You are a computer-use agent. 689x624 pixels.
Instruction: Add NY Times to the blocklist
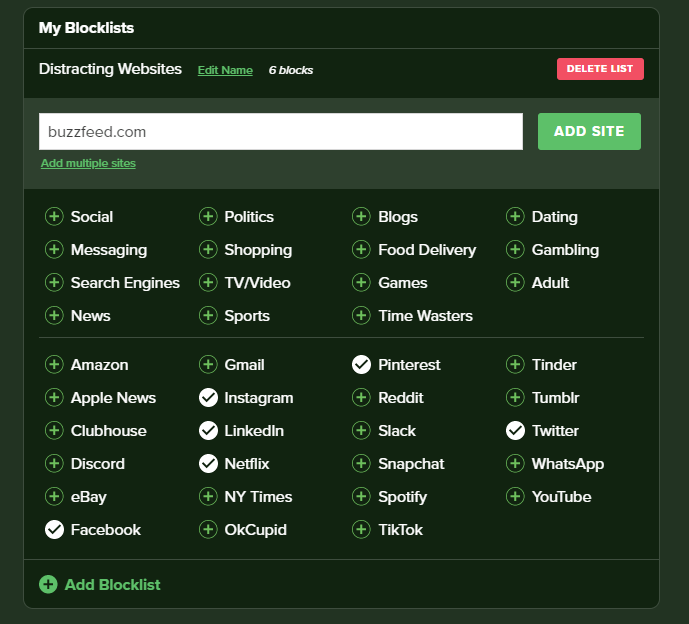click(x=208, y=497)
